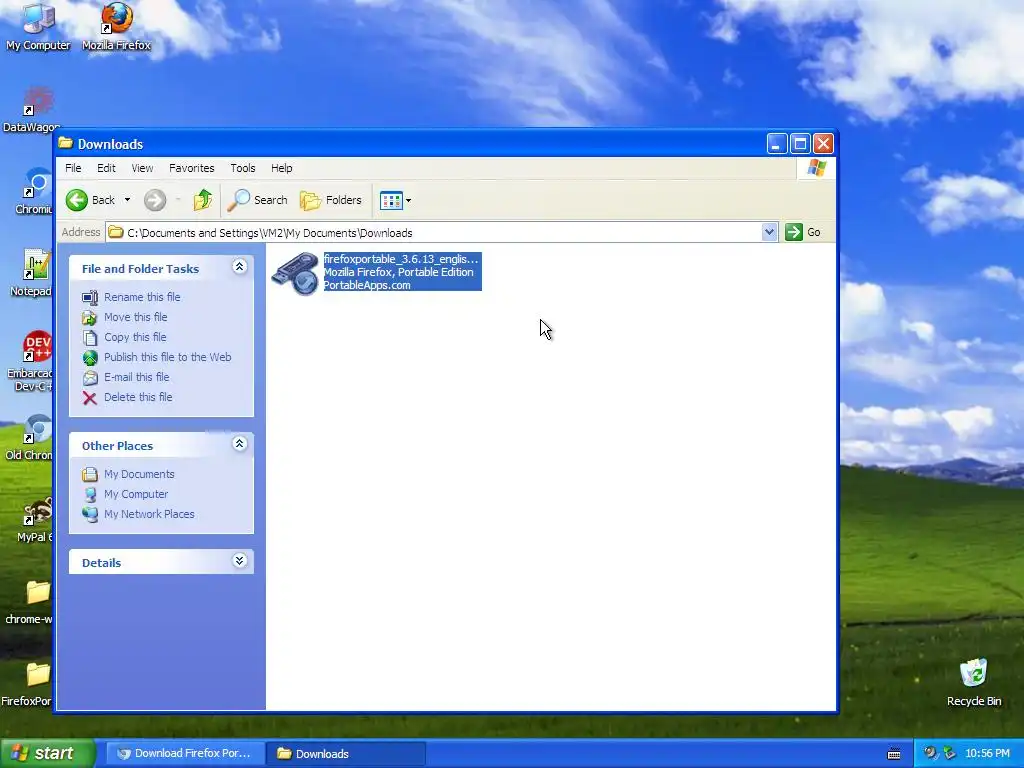This screenshot has width=1024, height=768.
Task: Go to My Documents in Other Places
Action: 139,474
